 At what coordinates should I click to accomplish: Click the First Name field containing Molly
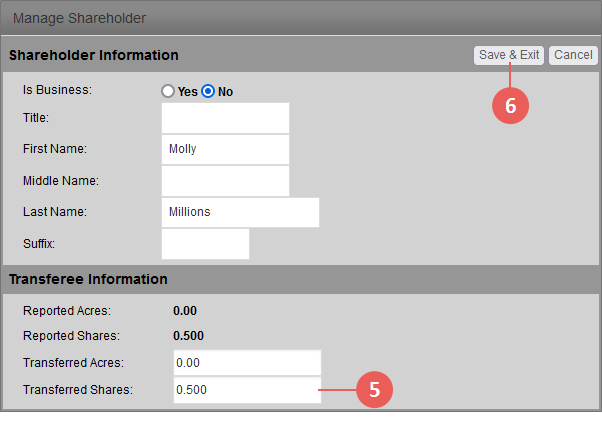click(x=225, y=149)
